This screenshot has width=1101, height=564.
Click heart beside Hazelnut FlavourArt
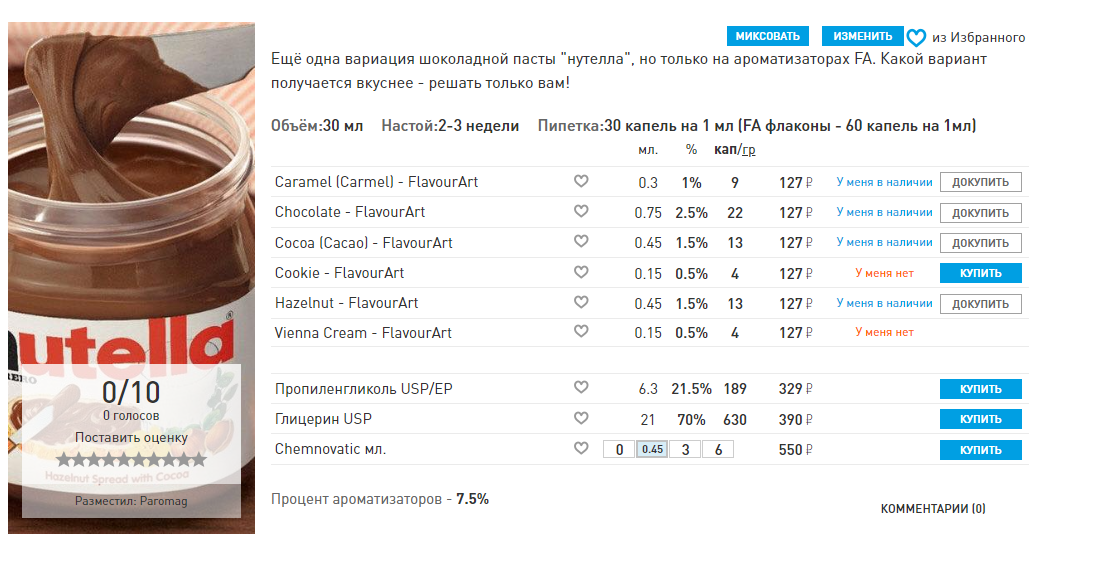tap(581, 302)
